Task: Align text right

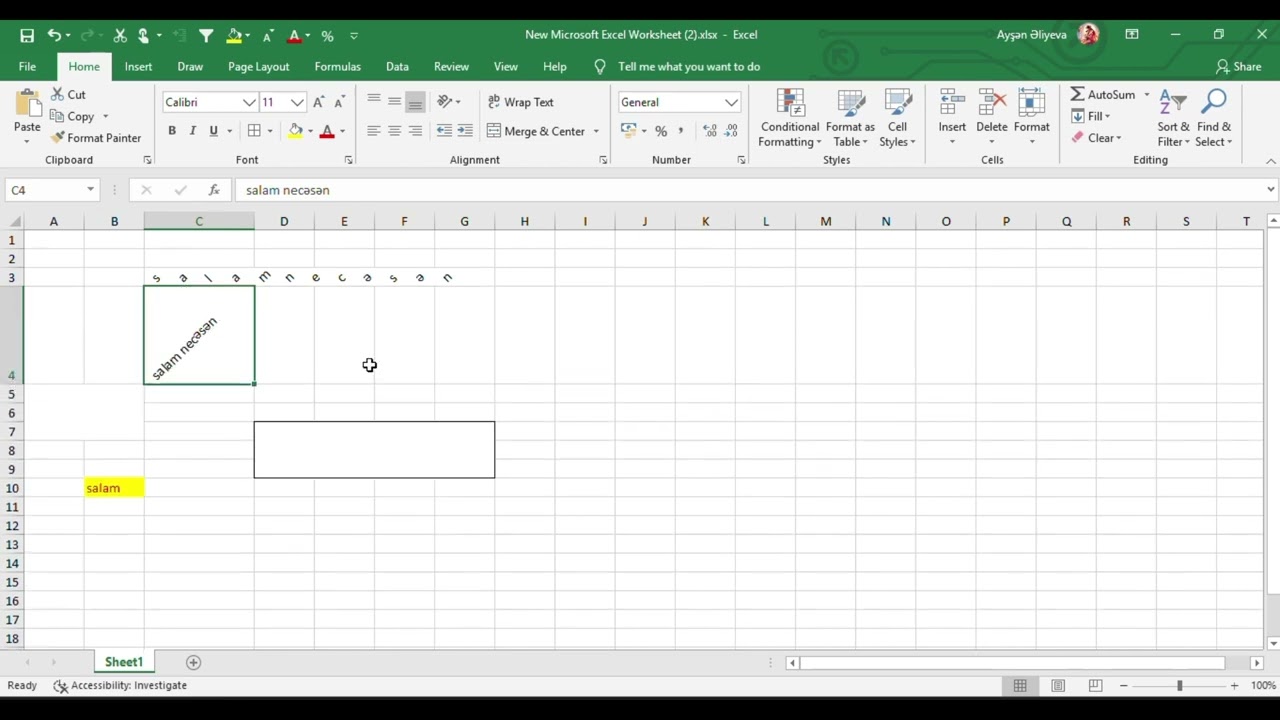Action: coord(415,131)
